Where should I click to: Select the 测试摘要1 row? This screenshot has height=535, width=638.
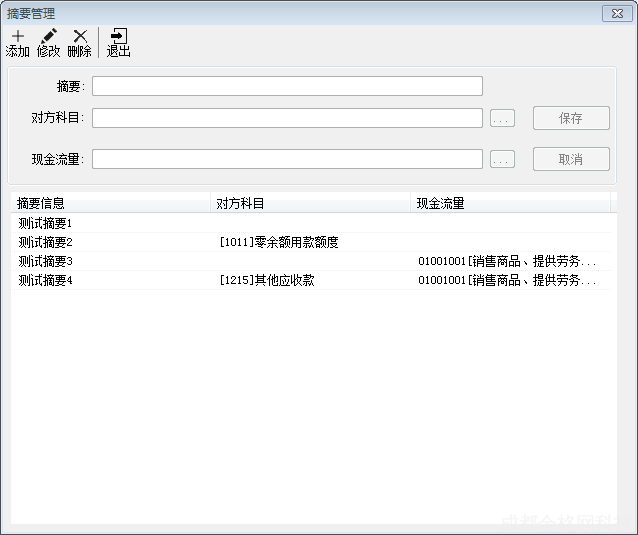[x=46, y=223]
